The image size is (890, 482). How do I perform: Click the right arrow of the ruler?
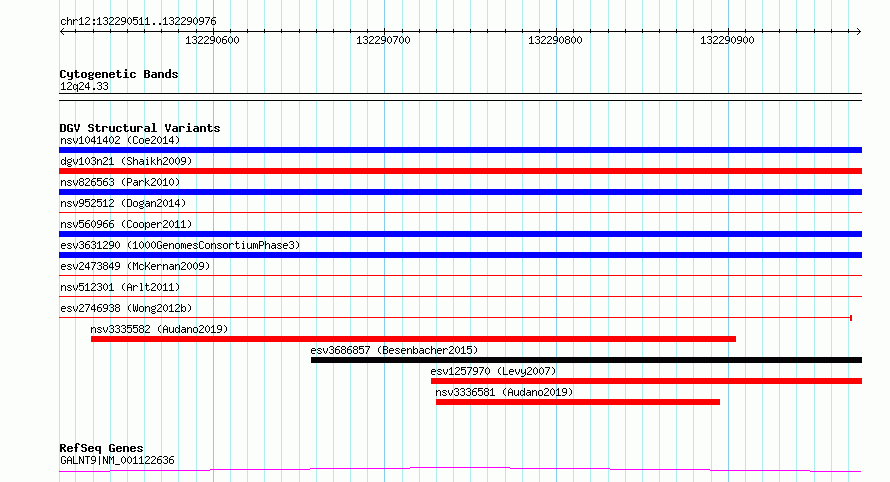point(858,31)
